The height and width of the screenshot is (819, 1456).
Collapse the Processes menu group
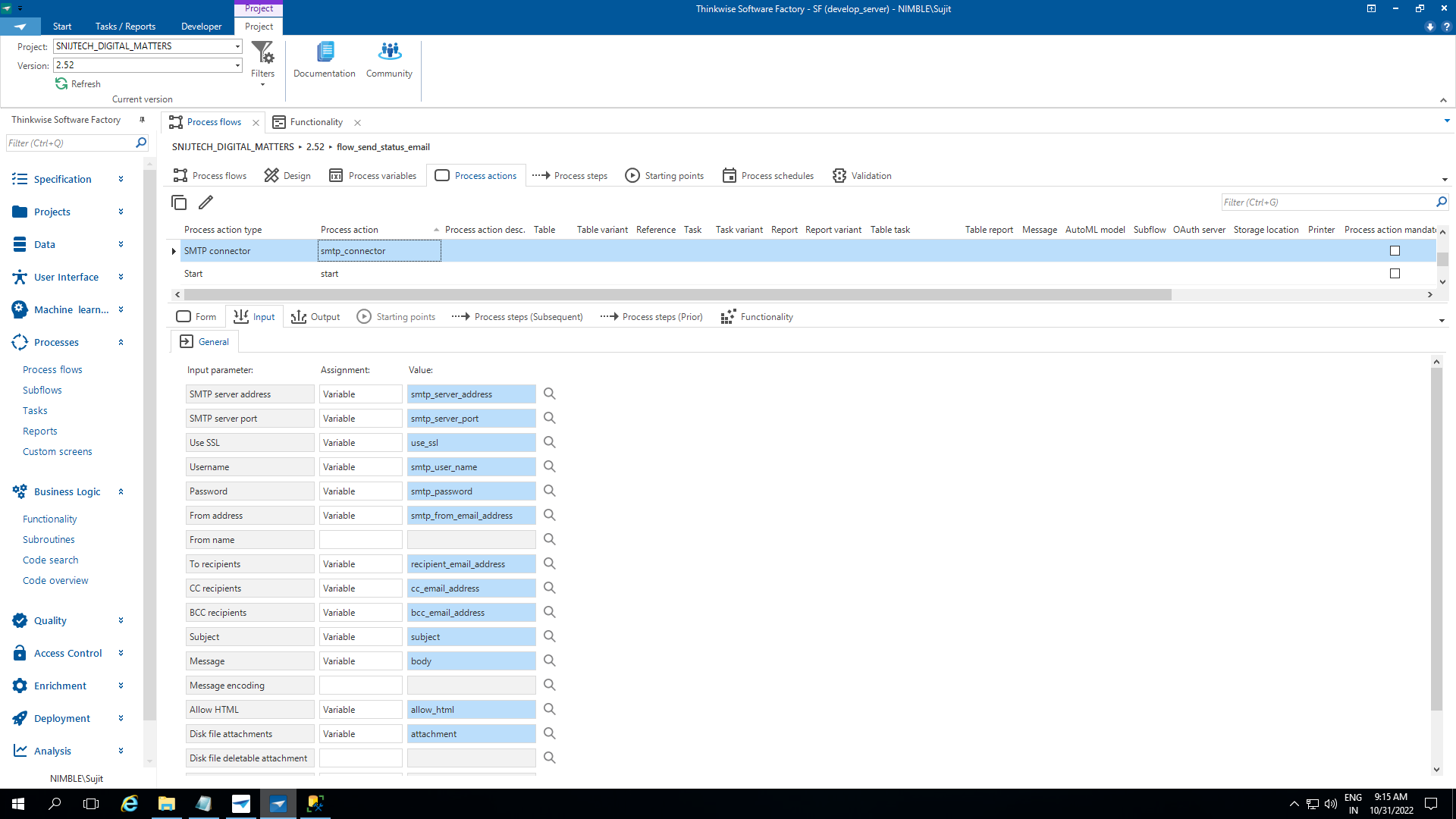[x=70, y=342]
